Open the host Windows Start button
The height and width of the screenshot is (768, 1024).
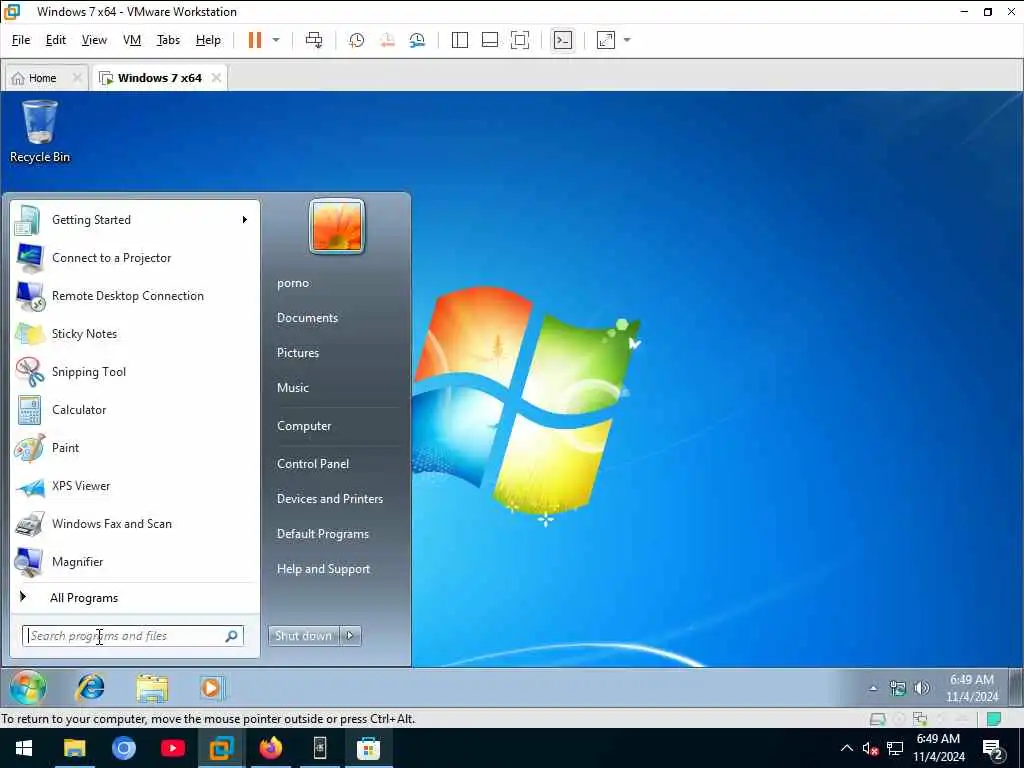pyautogui.click(x=24, y=748)
